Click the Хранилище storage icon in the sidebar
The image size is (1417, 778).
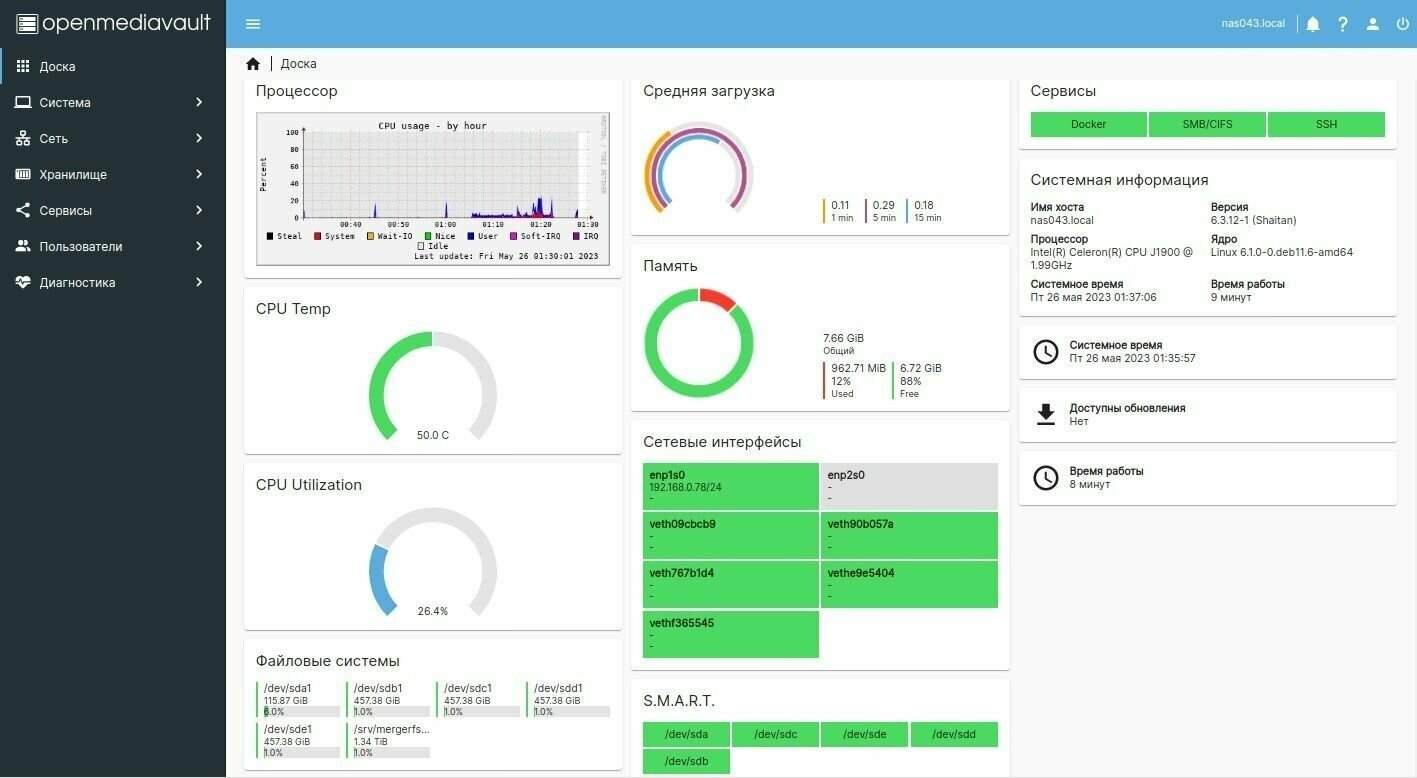click(23, 174)
